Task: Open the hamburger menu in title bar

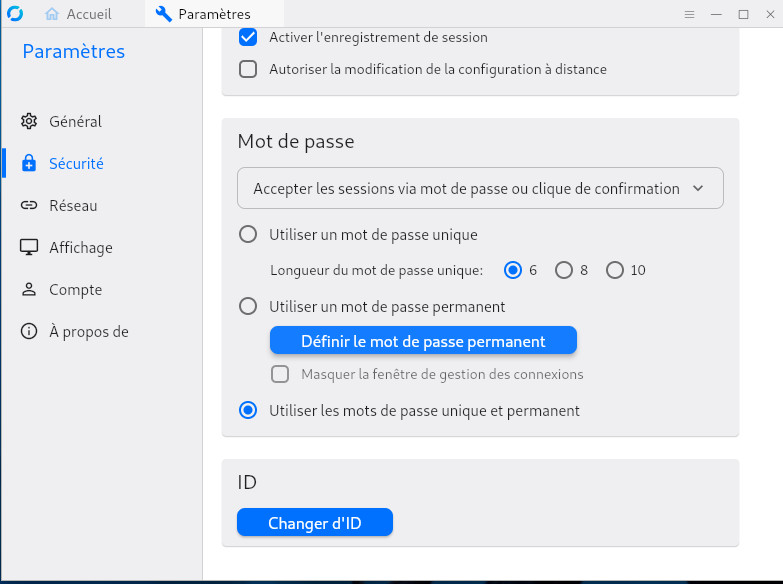Action: [689, 14]
